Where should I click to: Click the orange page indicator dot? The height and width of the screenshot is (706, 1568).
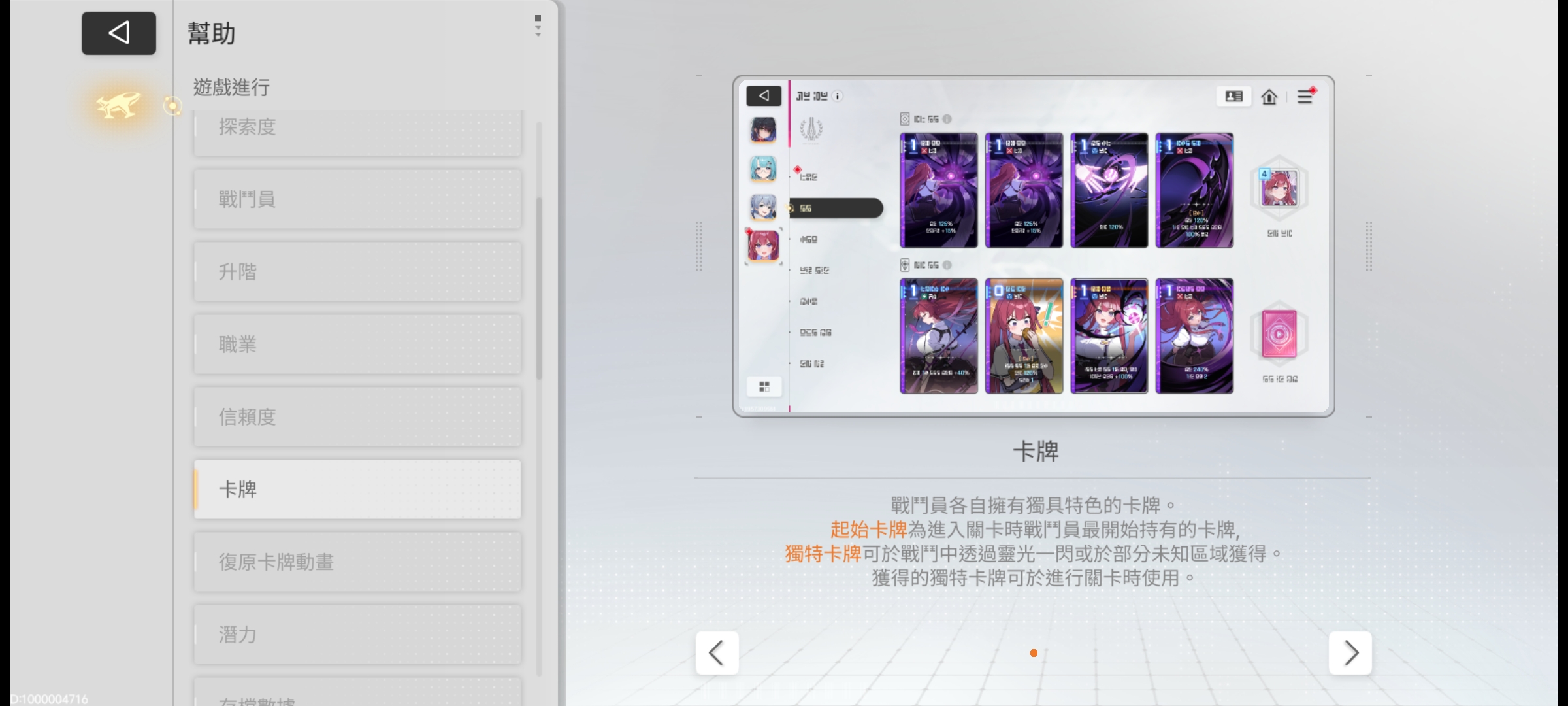click(x=1034, y=653)
